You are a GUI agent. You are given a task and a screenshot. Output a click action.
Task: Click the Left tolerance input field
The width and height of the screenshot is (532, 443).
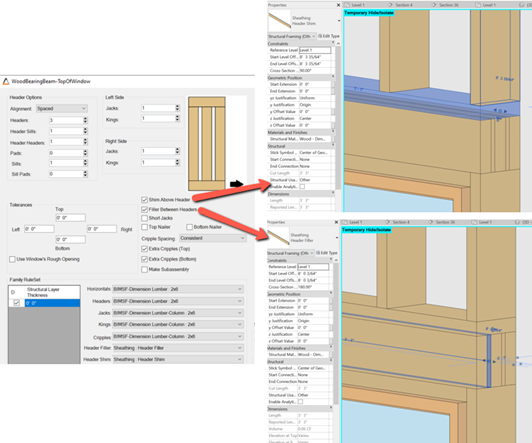click(39, 229)
